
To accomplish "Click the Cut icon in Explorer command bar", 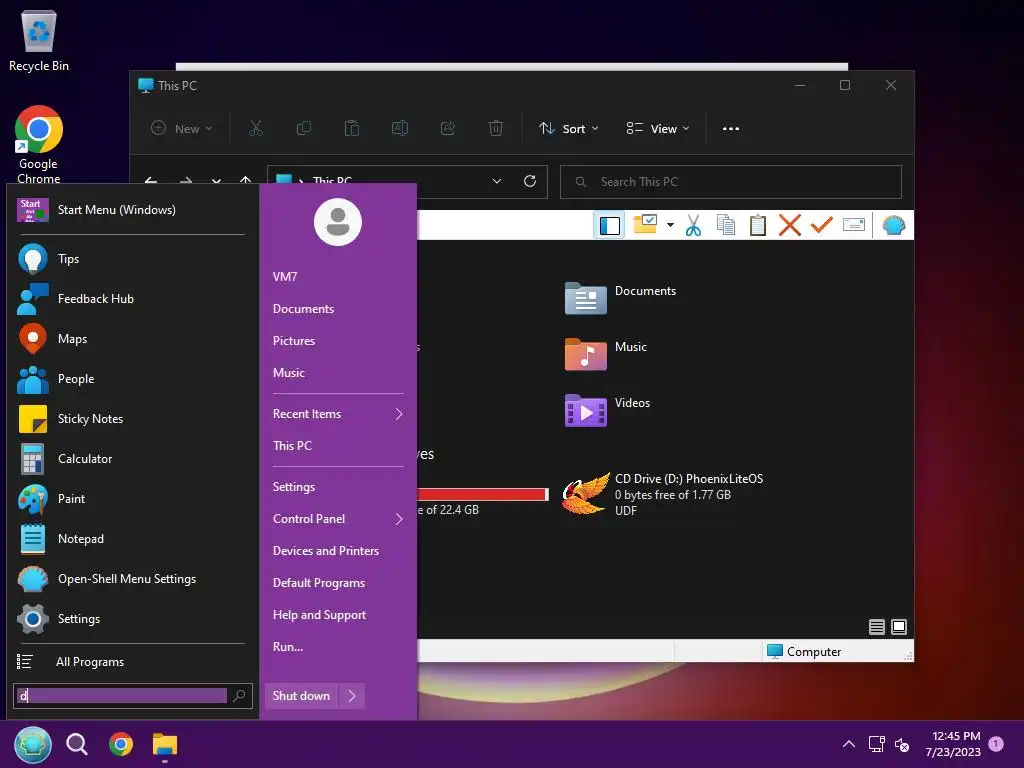I will [x=256, y=129].
